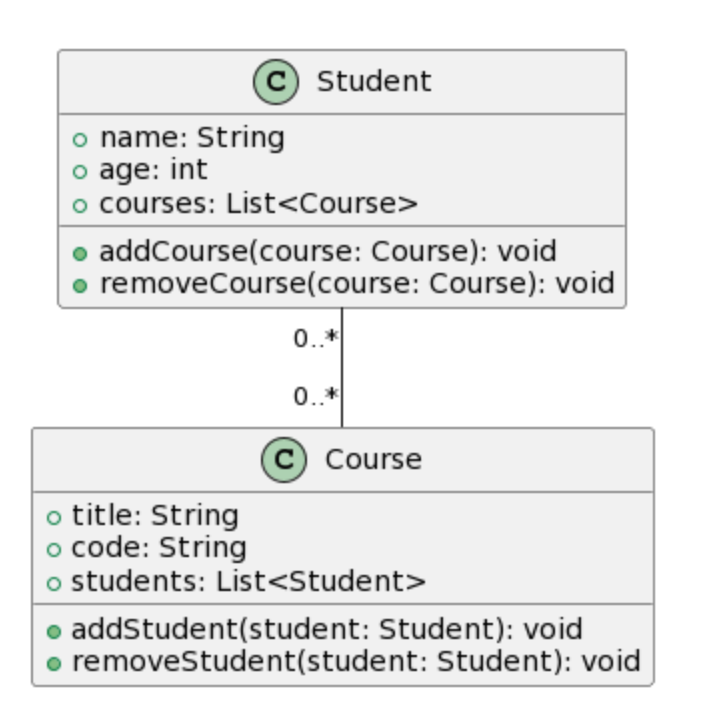This screenshot has height=708, width=720.
Task: Select the removeStudent method signature text
Action: coord(355,662)
